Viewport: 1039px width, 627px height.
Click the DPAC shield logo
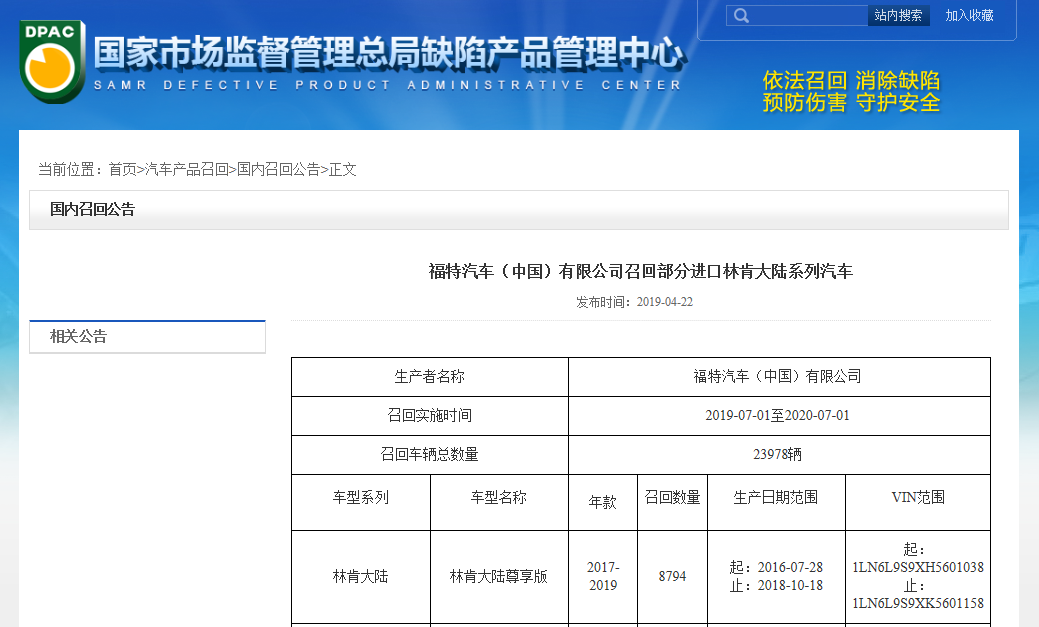click(x=52, y=62)
